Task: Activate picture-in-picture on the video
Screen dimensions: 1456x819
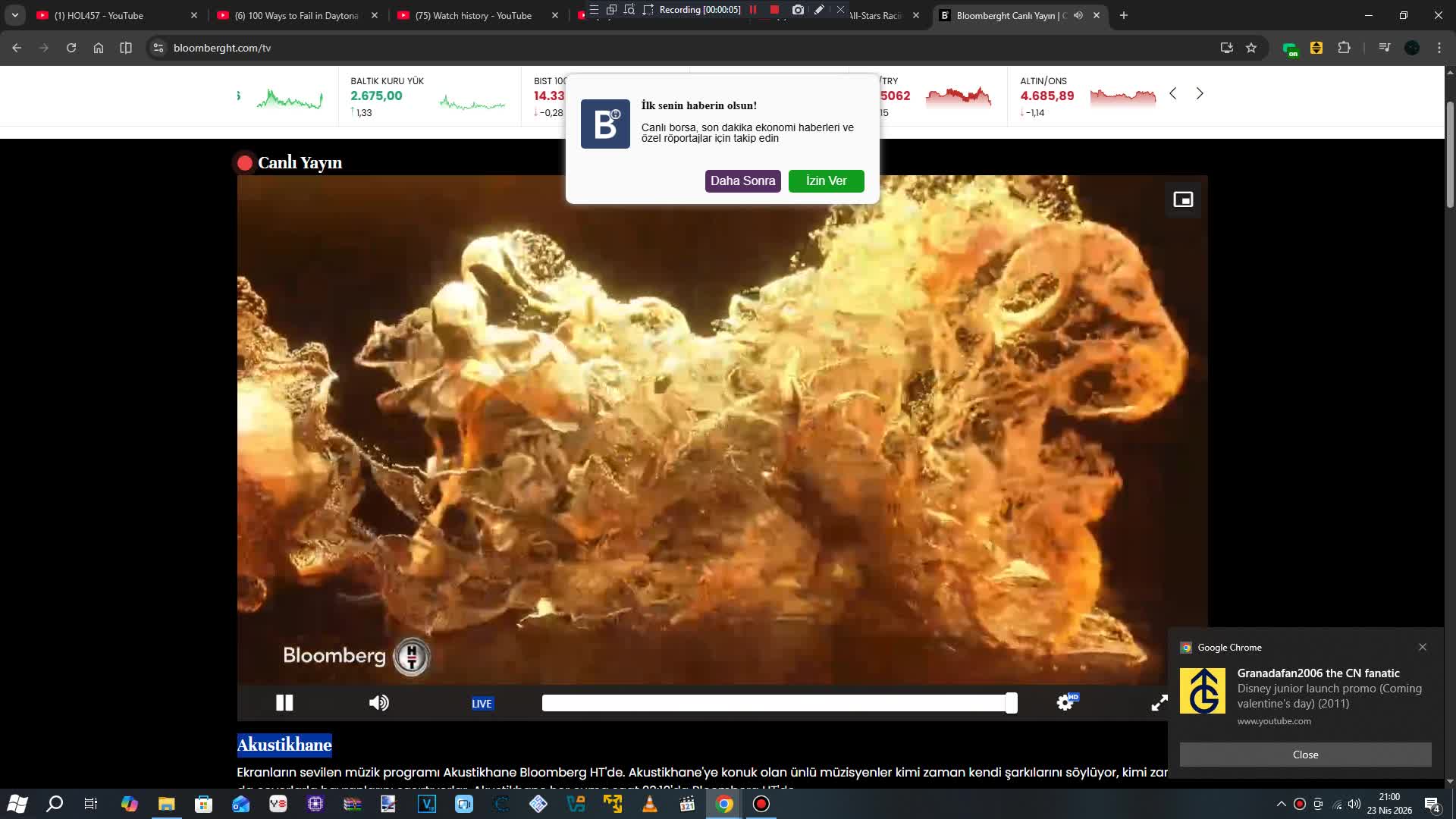Action: pyautogui.click(x=1182, y=199)
